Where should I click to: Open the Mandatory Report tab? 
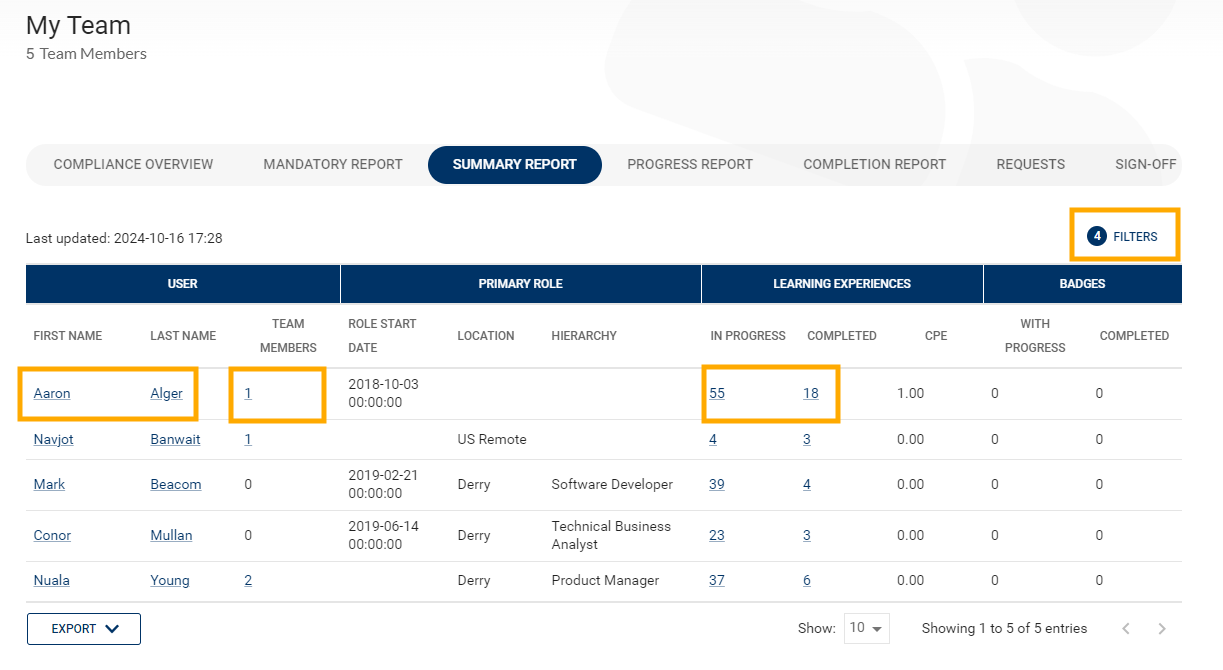click(333, 165)
